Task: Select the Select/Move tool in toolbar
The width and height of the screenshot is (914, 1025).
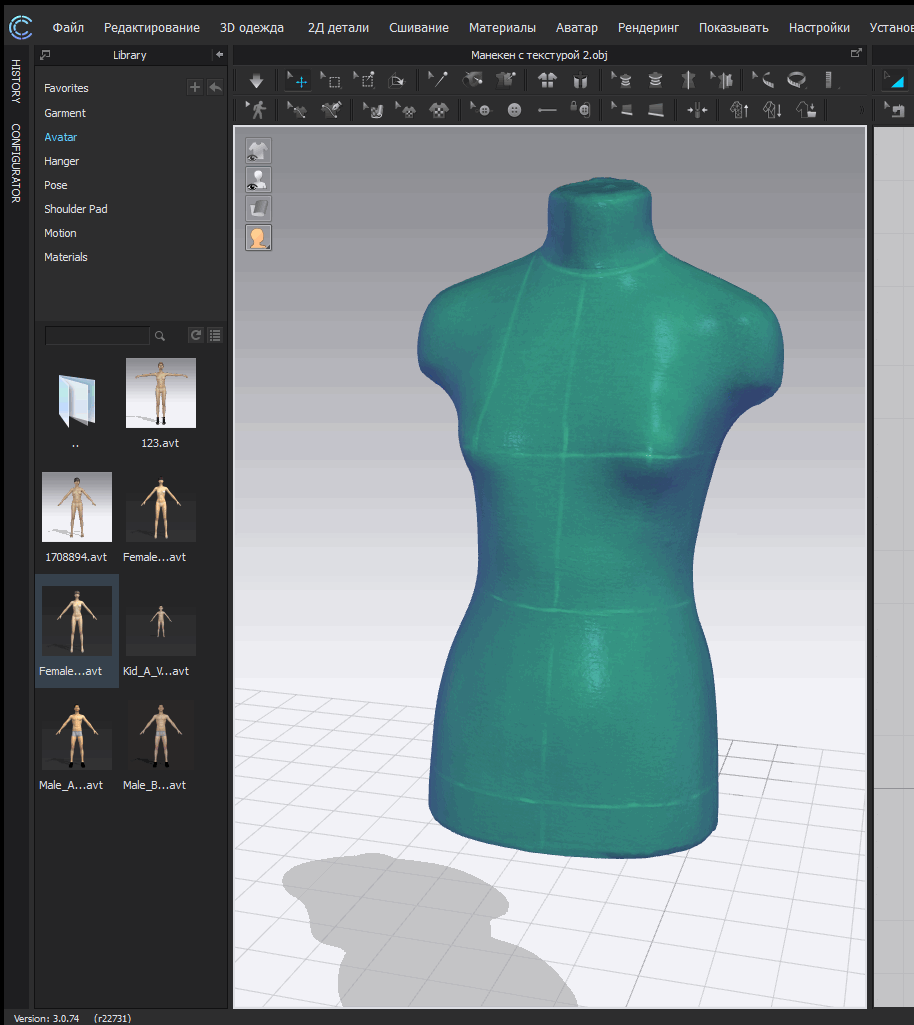Action: 297,80
